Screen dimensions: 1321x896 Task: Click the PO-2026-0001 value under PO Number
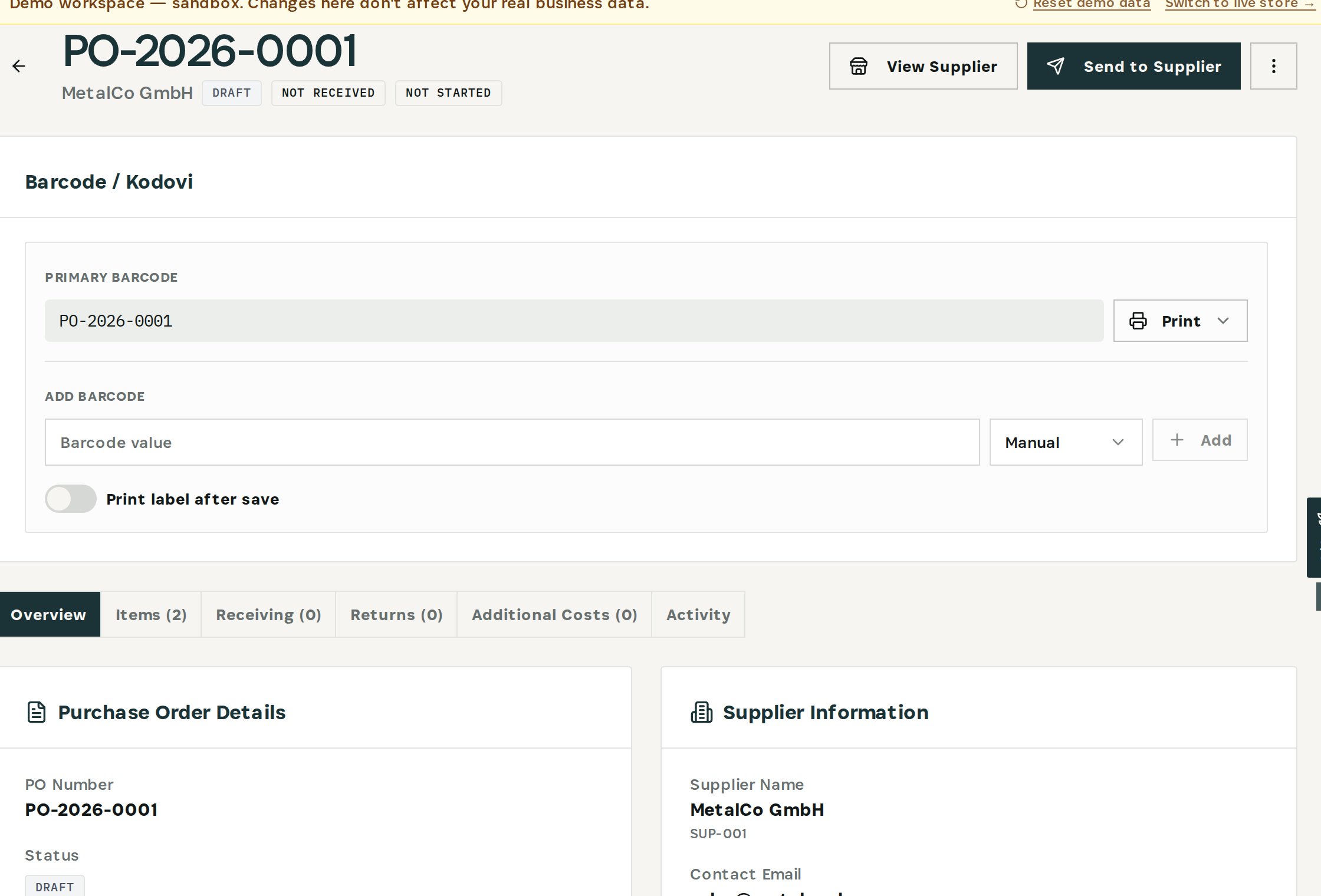pyautogui.click(x=91, y=809)
